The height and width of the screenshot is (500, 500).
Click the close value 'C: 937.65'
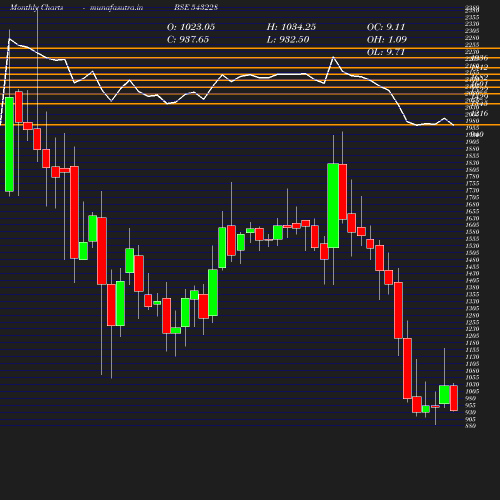[188, 40]
